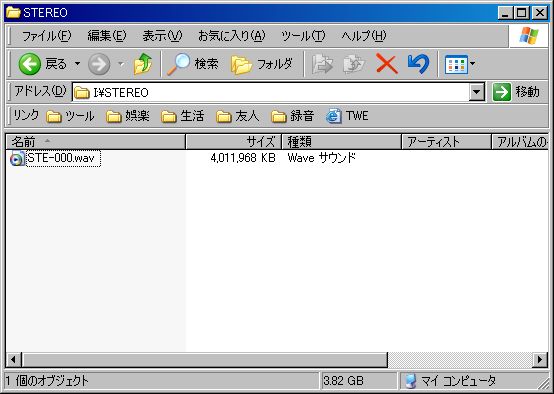Click the 移動 Go button
The width and height of the screenshot is (554, 394).
[x=516, y=92]
